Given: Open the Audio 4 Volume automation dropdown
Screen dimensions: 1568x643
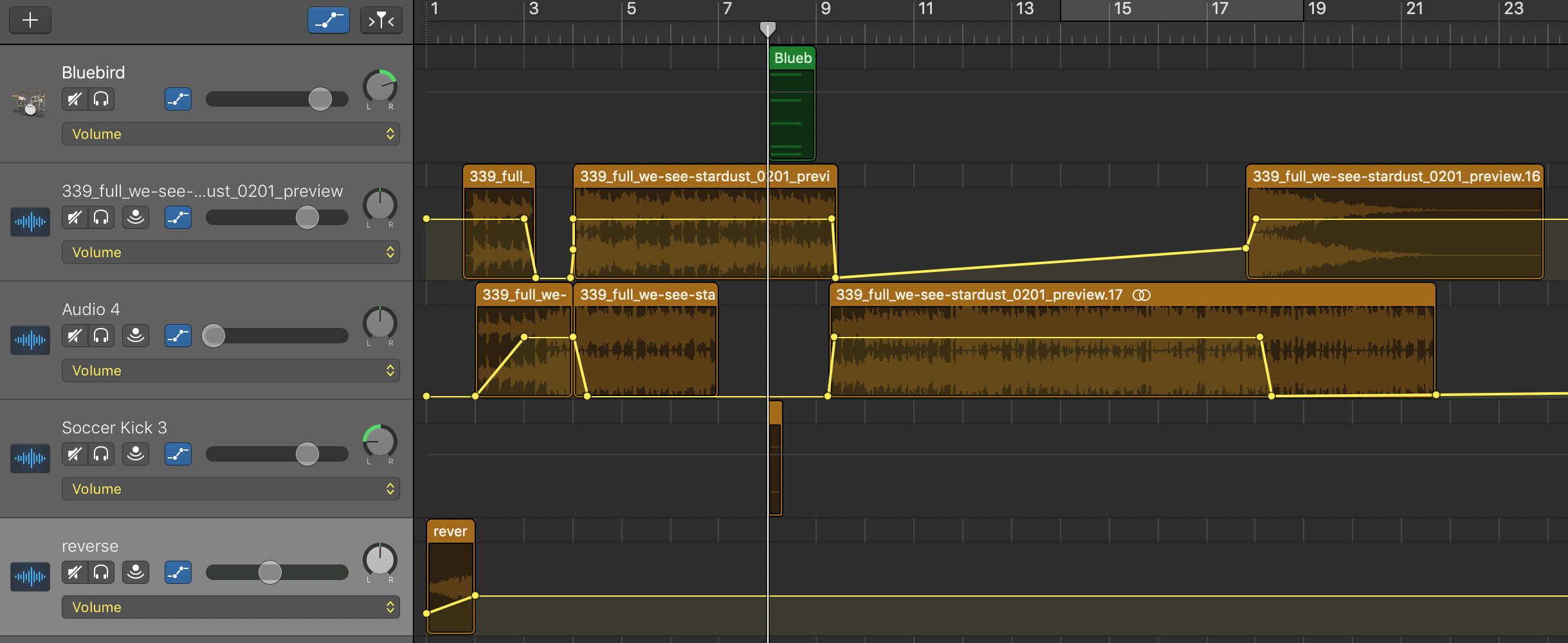Looking at the screenshot, I should click(231, 370).
